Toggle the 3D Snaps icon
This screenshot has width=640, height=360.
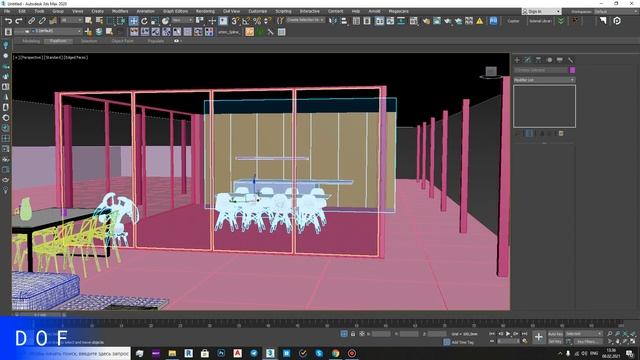[x=235, y=21]
